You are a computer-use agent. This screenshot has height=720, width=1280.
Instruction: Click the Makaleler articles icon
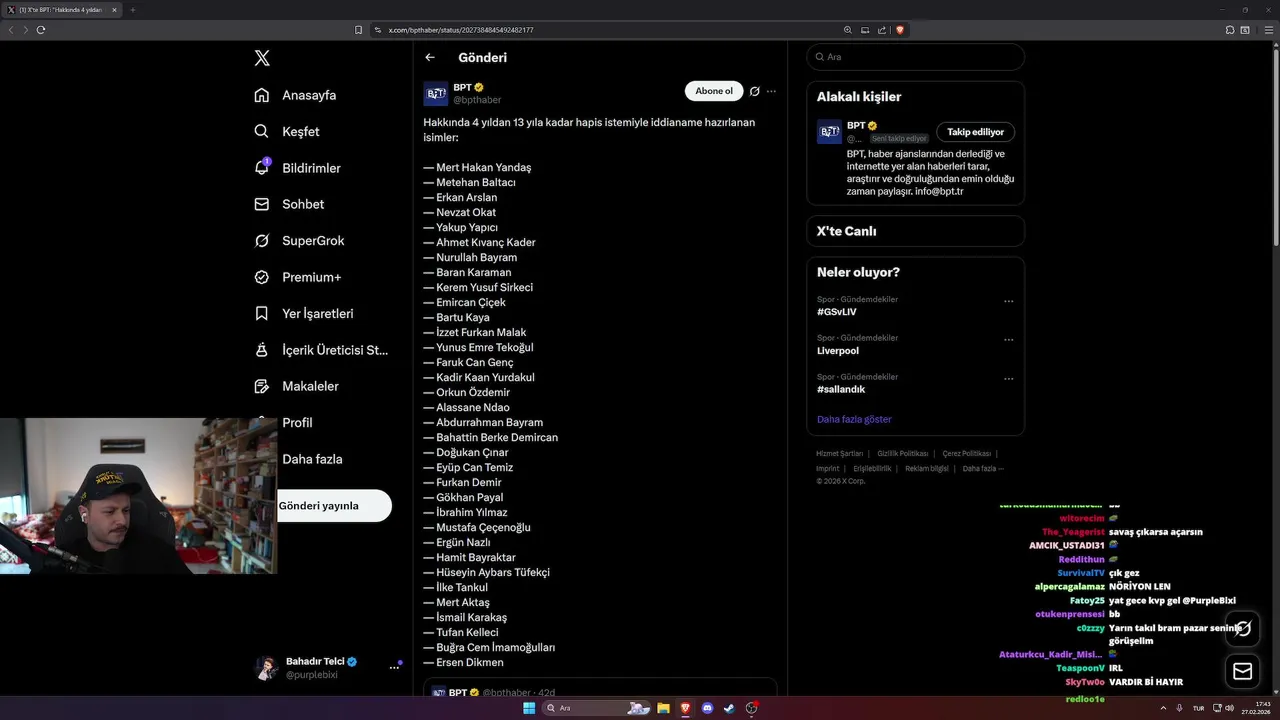point(262,386)
